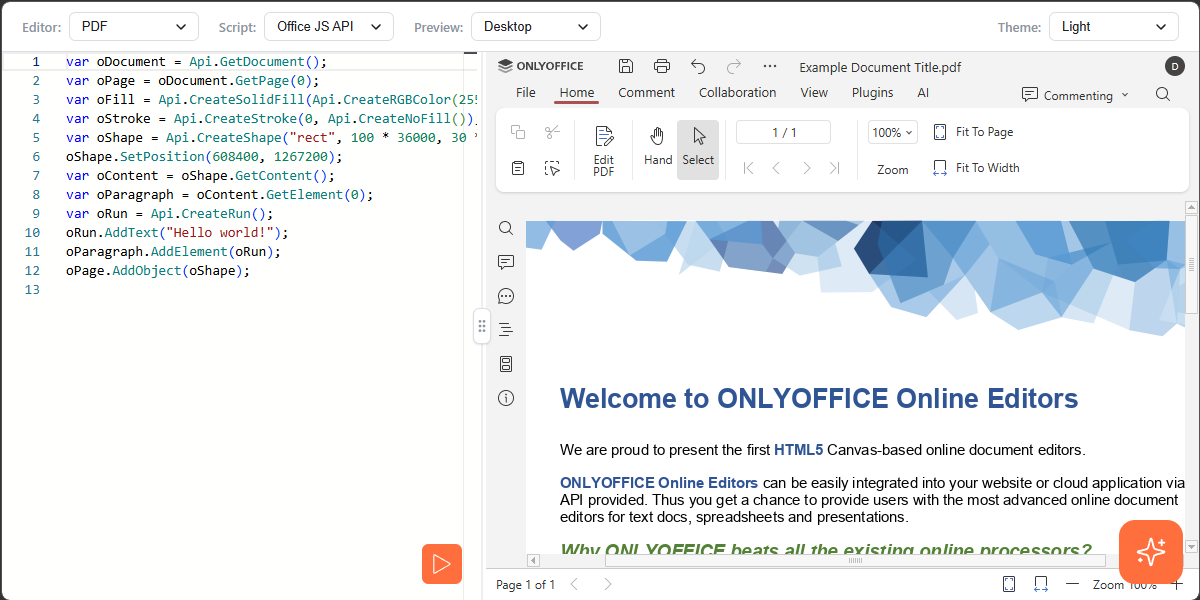Click the Save icon in title bar
Image resolution: width=1200 pixels, height=600 pixels.
point(626,66)
